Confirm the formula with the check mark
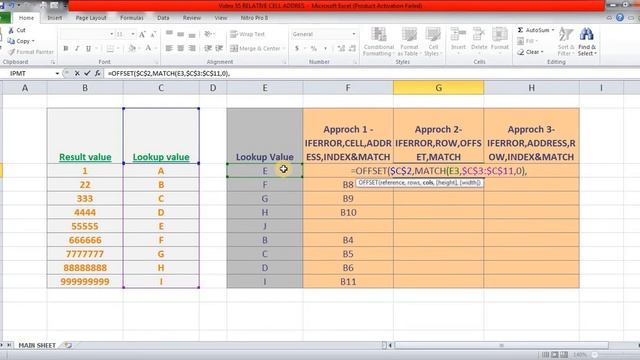The image size is (640, 360). [x=87, y=73]
